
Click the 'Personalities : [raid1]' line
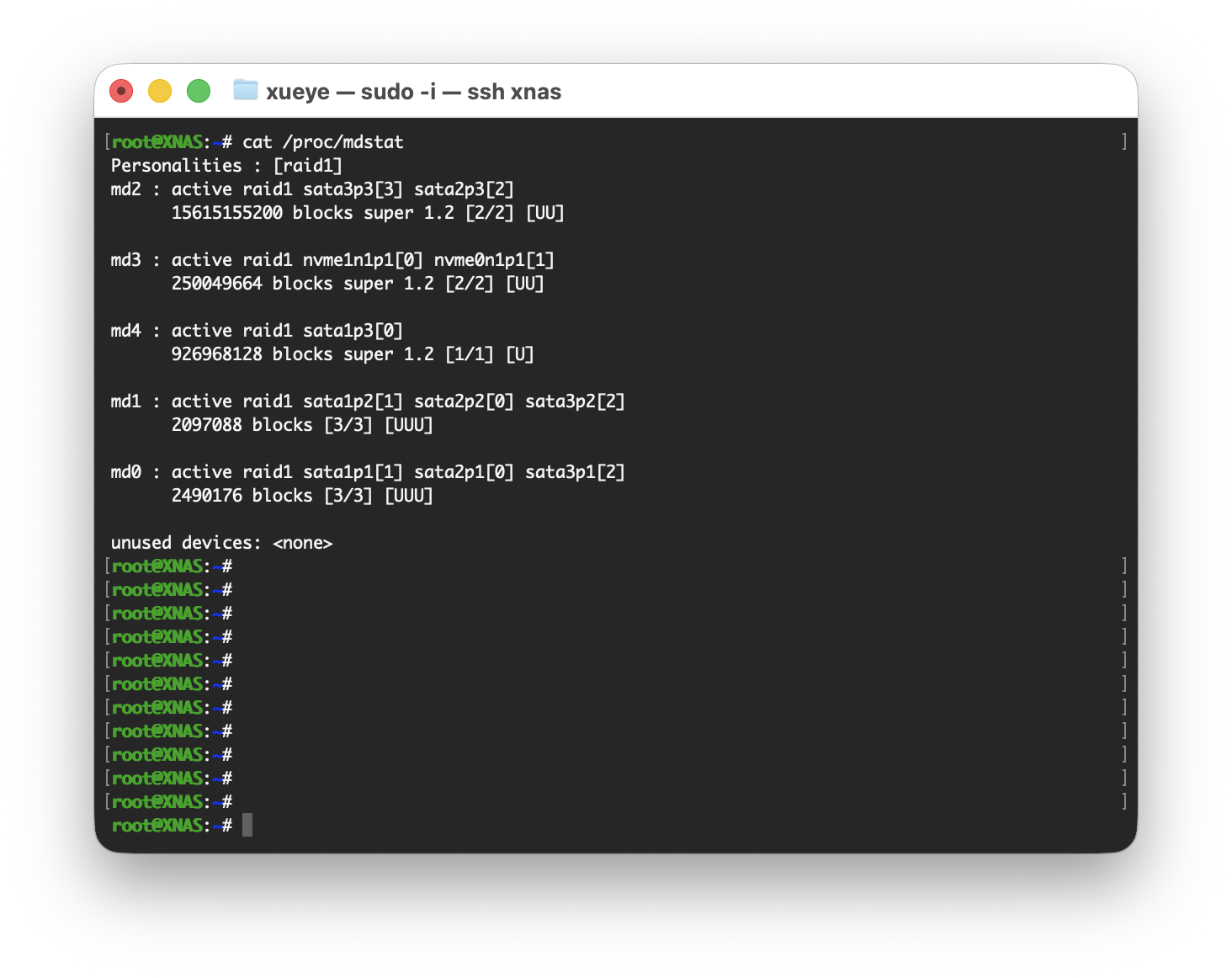tap(226, 166)
